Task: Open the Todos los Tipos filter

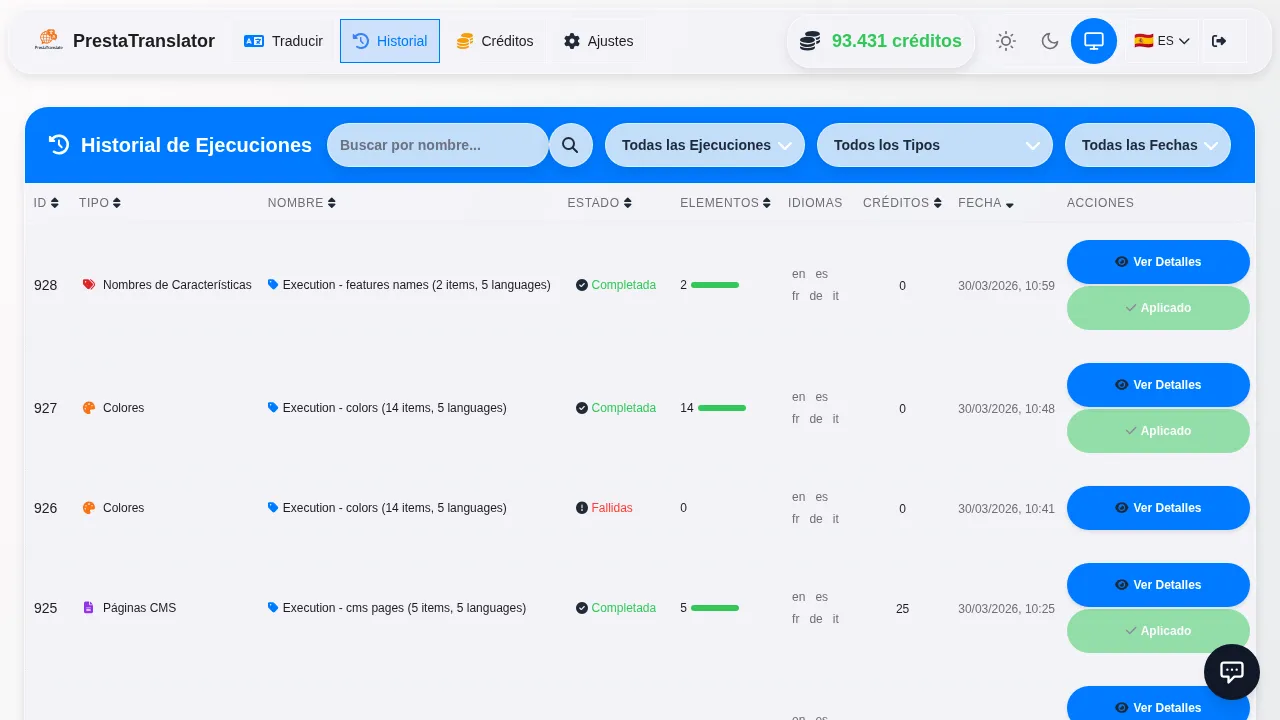Action: coord(934,145)
